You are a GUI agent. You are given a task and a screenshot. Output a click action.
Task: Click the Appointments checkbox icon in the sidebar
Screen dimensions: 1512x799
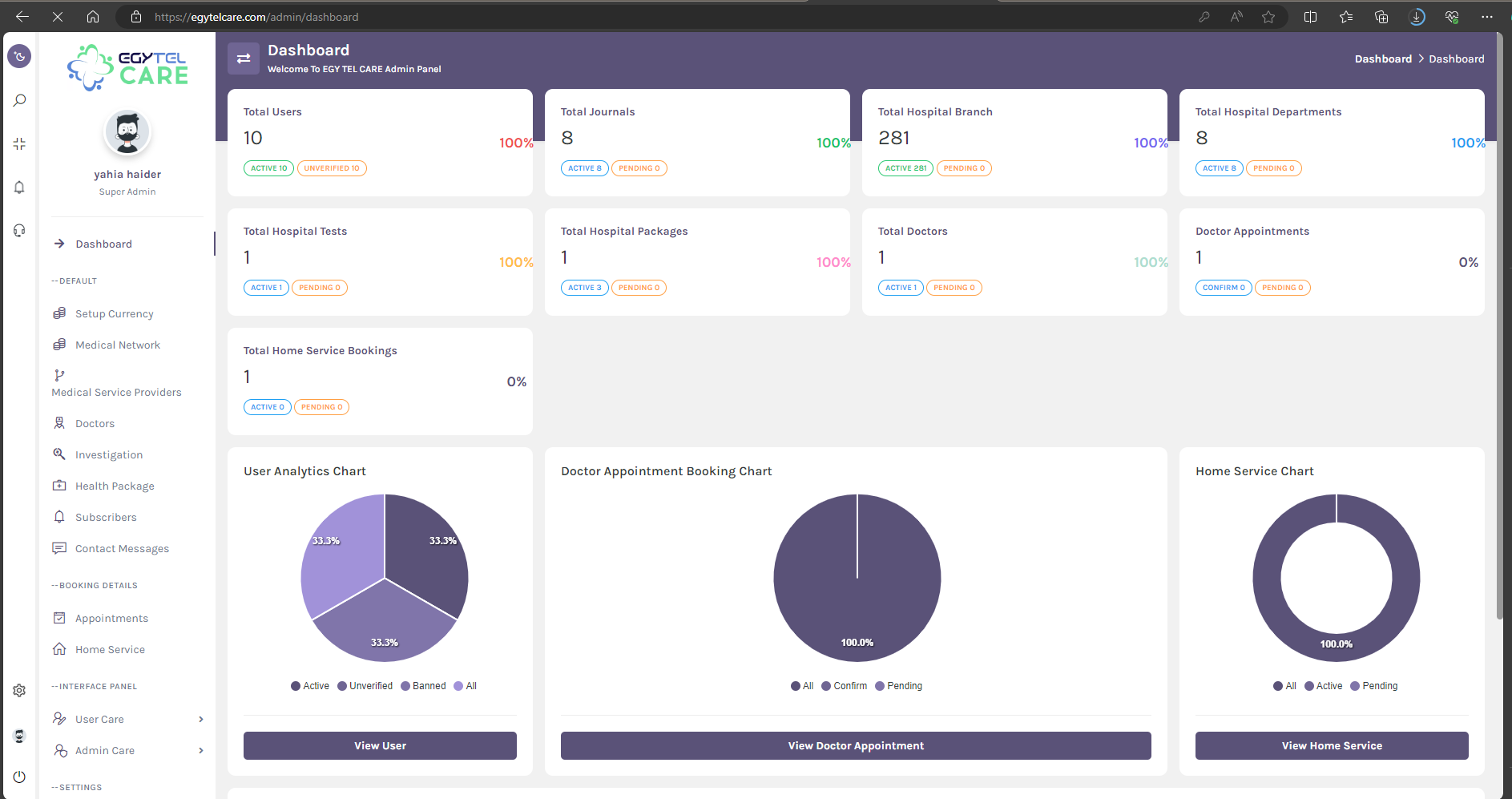tap(59, 618)
